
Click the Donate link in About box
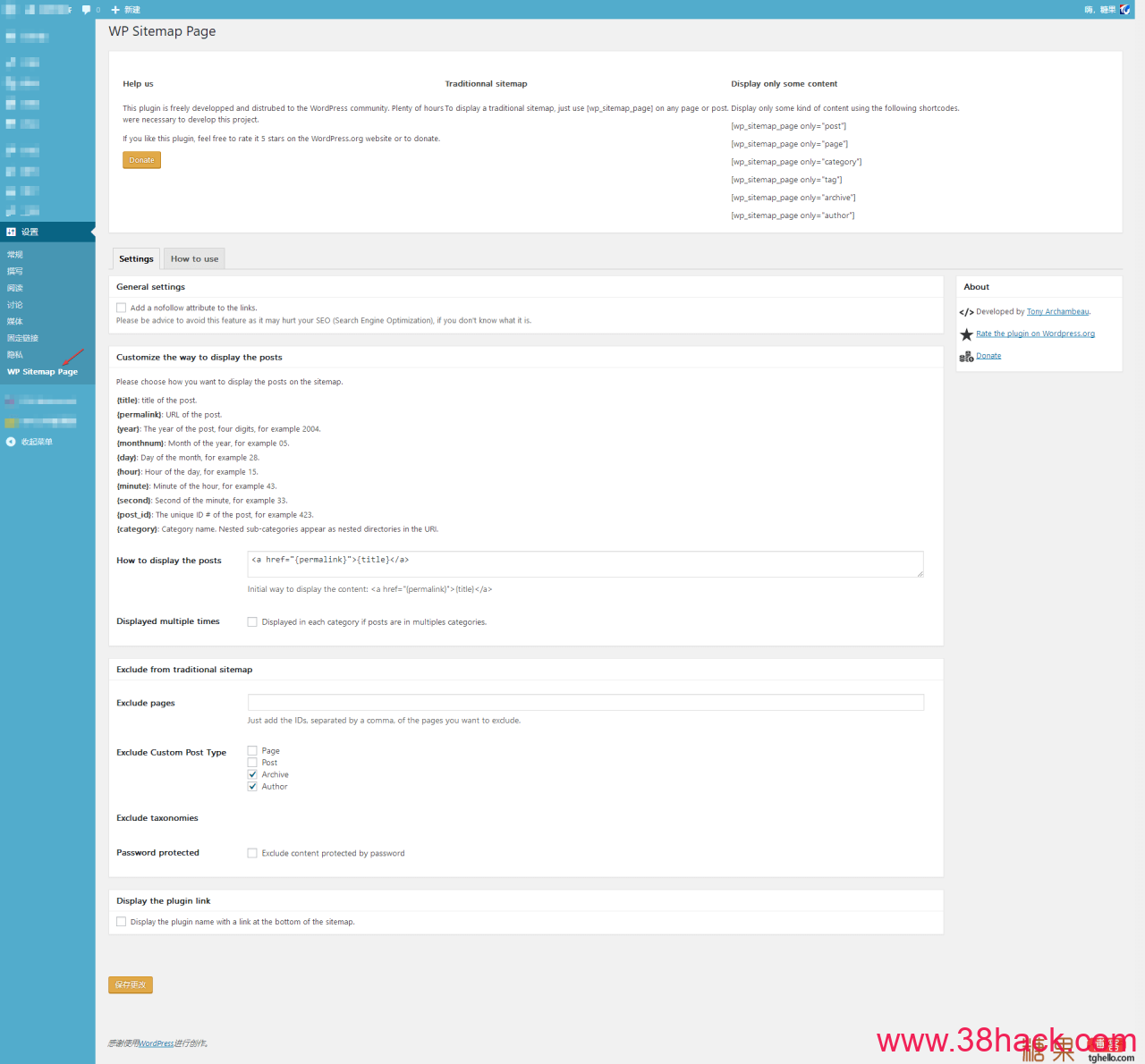point(988,356)
